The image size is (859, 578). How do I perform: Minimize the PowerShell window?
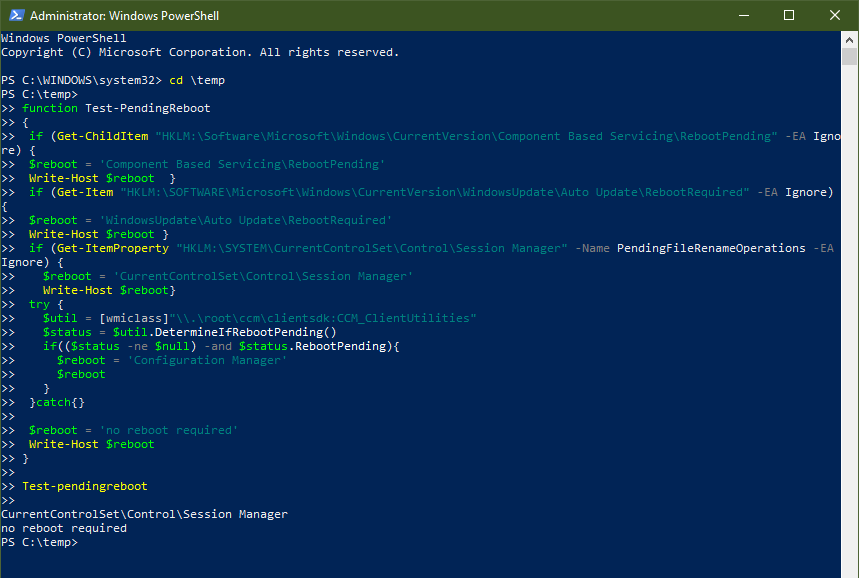click(743, 15)
